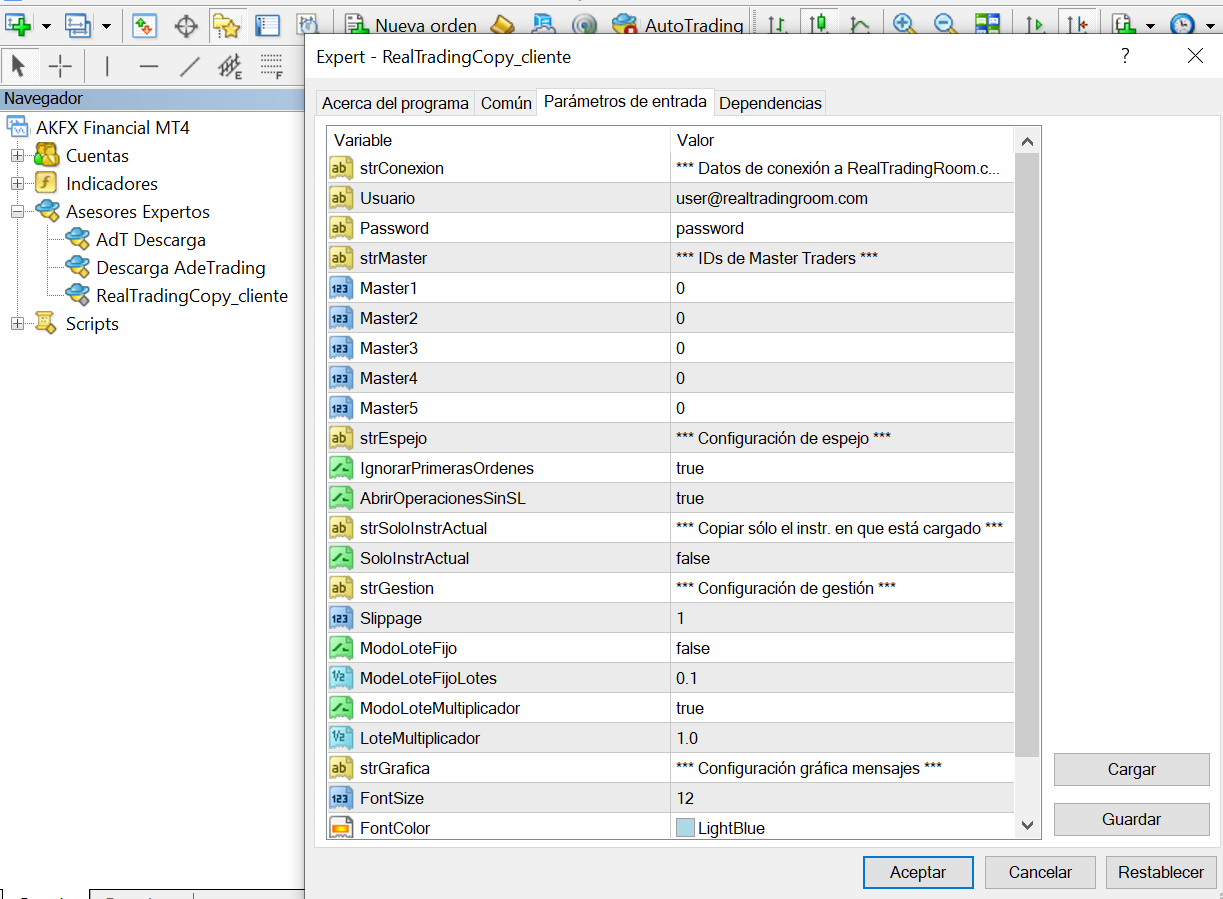
Task: Toggle the Data Window crosshair-circle icon
Action: tap(186, 25)
